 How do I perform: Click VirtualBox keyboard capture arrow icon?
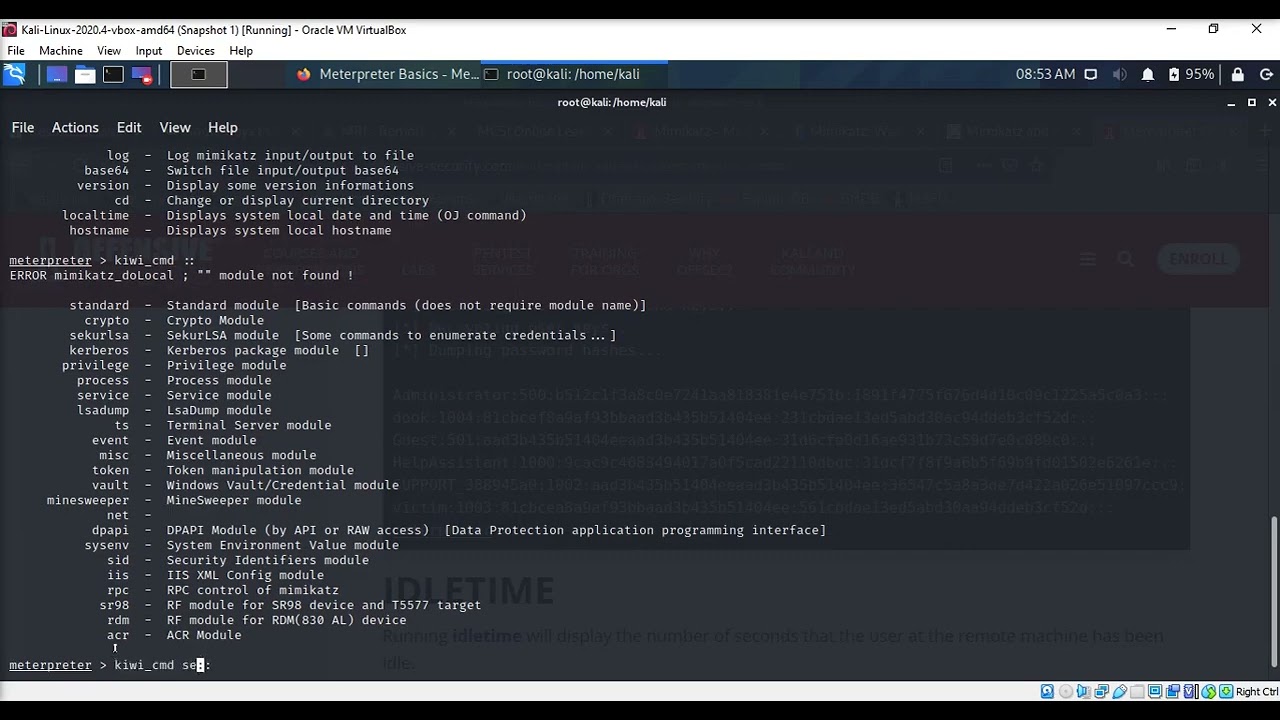(x=1226, y=691)
